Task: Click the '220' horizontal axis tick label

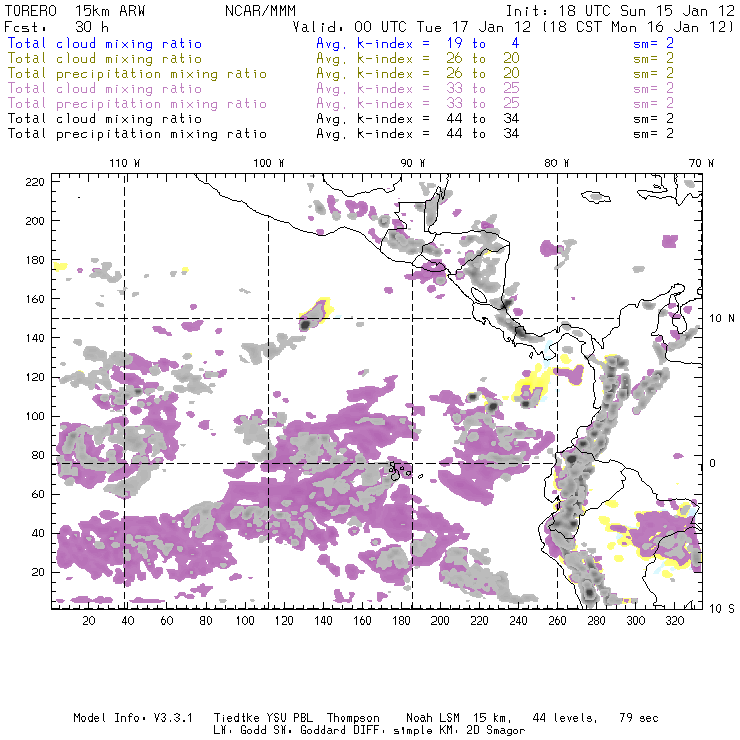Action: (479, 621)
